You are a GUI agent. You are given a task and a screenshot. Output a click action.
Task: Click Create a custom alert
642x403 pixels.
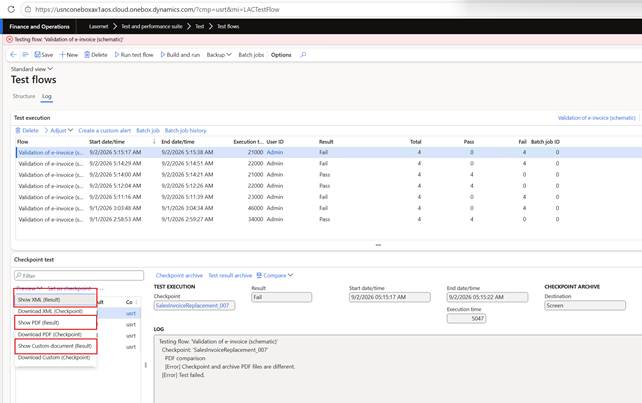point(104,130)
